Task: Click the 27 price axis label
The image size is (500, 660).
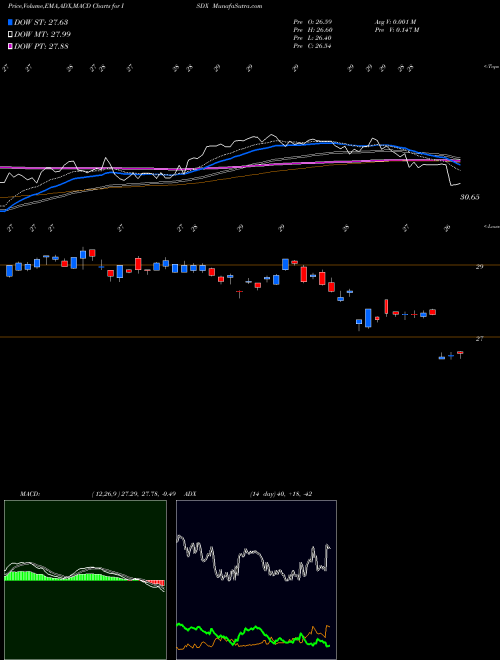Action: (x=480, y=338)
